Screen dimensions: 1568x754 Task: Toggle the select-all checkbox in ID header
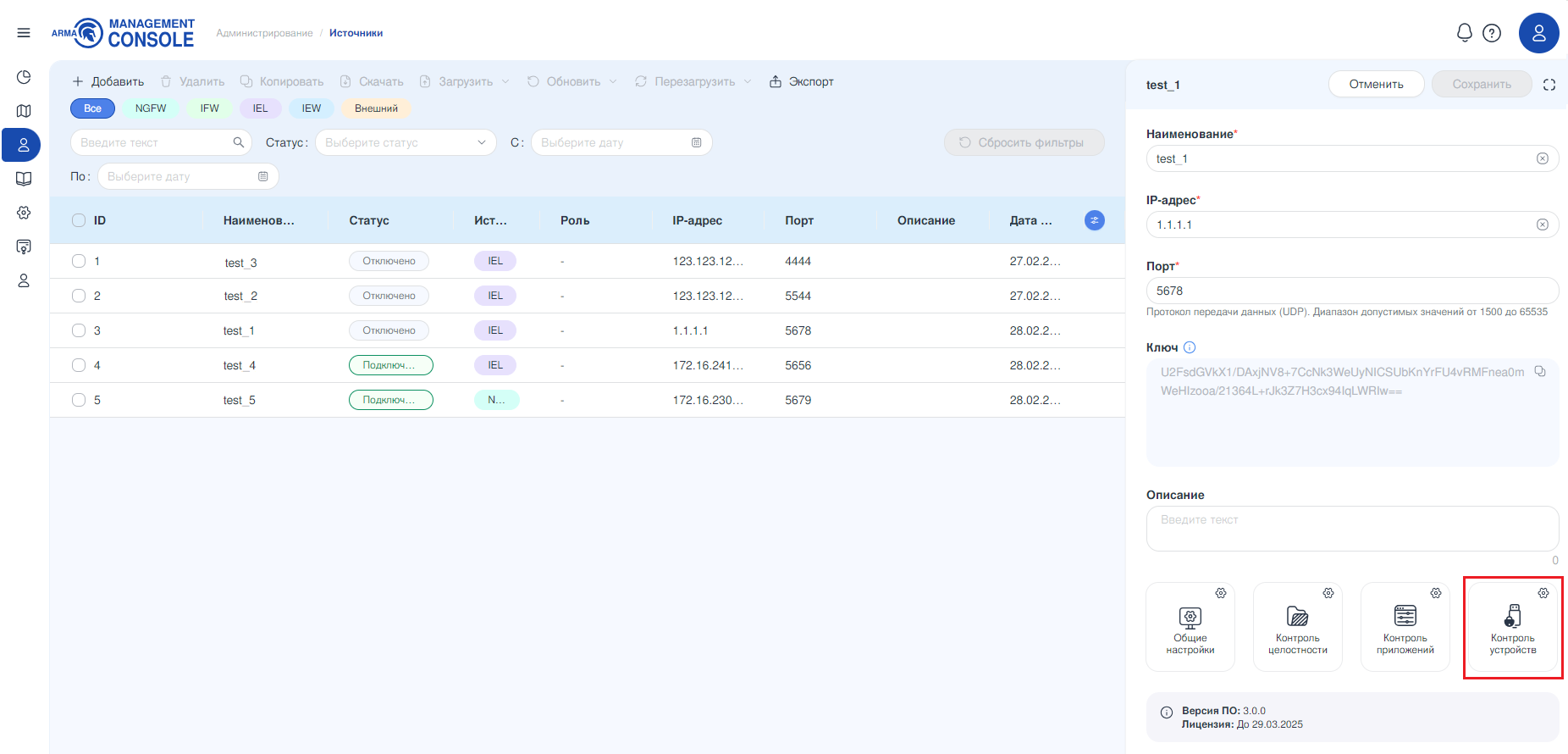coord(79,220)
